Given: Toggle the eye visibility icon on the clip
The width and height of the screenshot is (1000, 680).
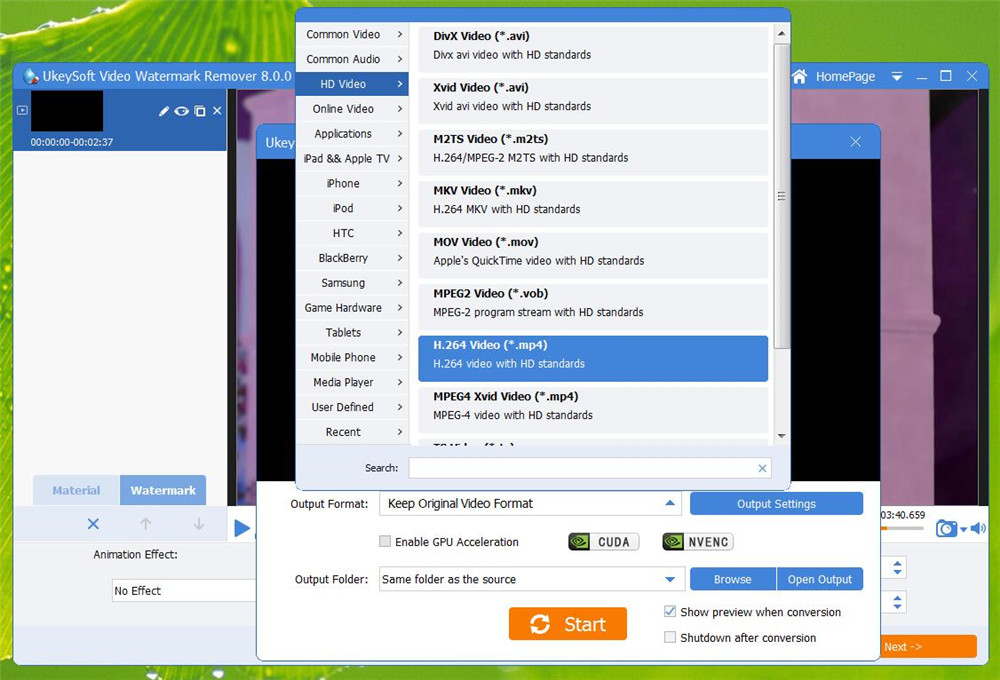Looking at the screenshot, I should click(x=181, y=111).
